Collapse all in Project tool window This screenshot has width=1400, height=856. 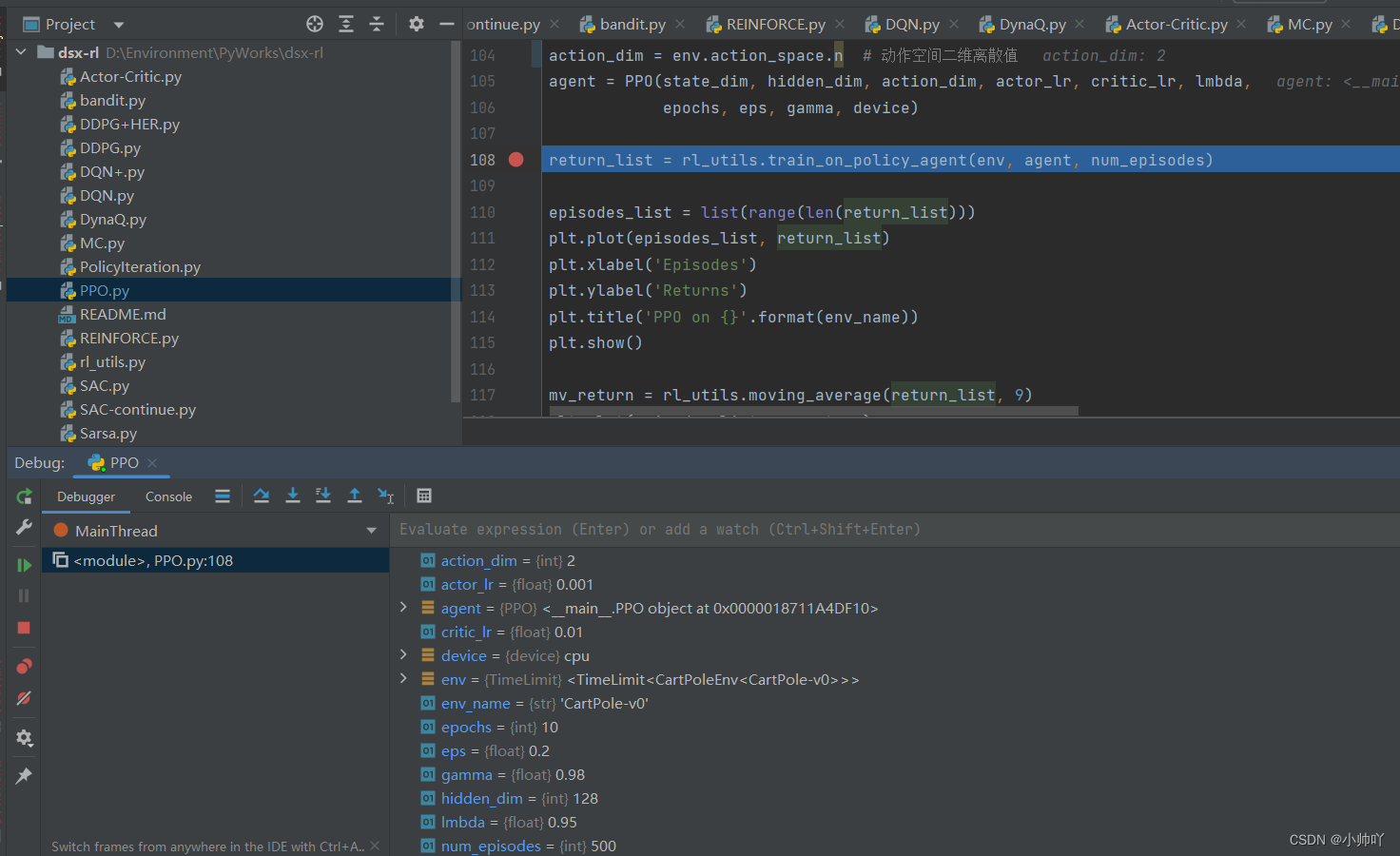(377, 24)
